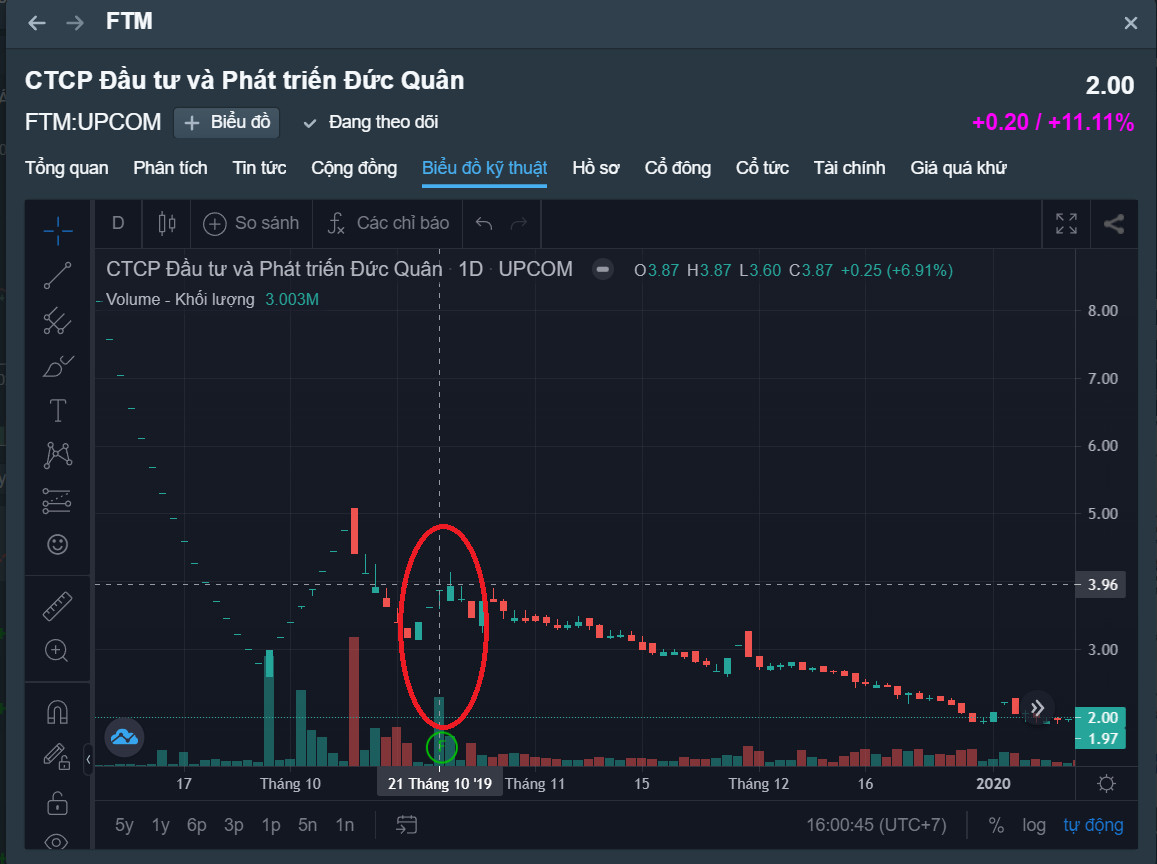Open Giá quá khứ tab
Screen dimensions: 1157x864
coord(959,168)
